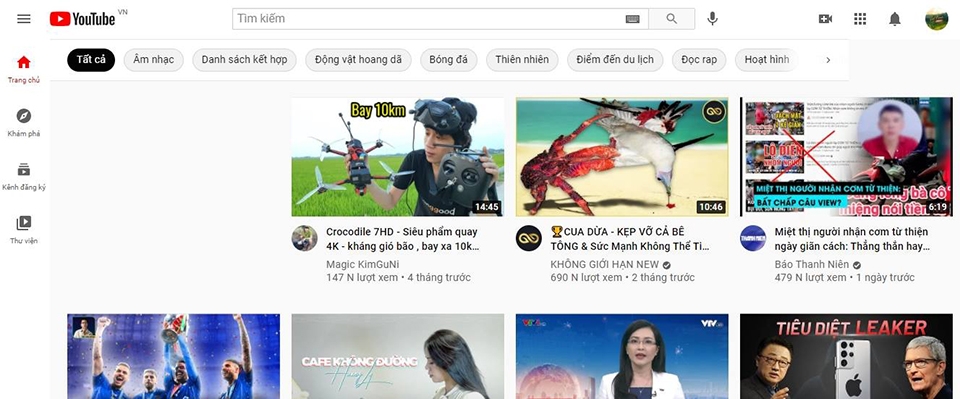Image resolution: width=960 pixels, height=399 pixels.
Task: Open Magic KimGuNi channel avatar
Action: 304,238
